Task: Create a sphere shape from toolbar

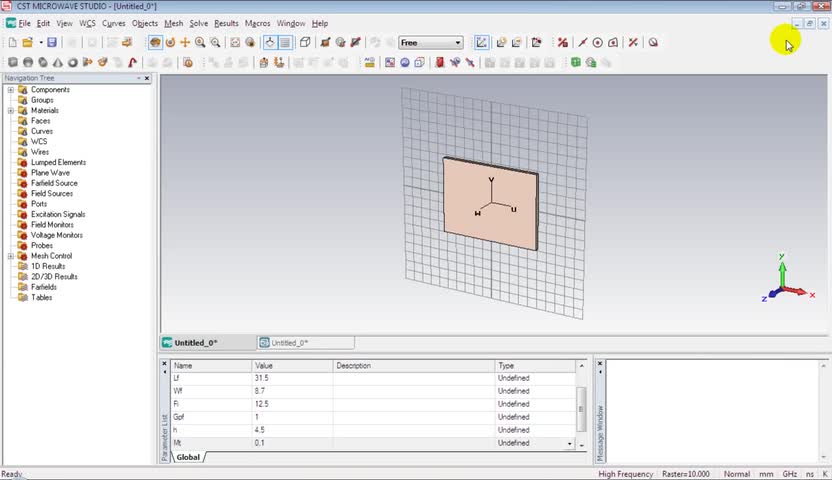Action: pos(27,63)
